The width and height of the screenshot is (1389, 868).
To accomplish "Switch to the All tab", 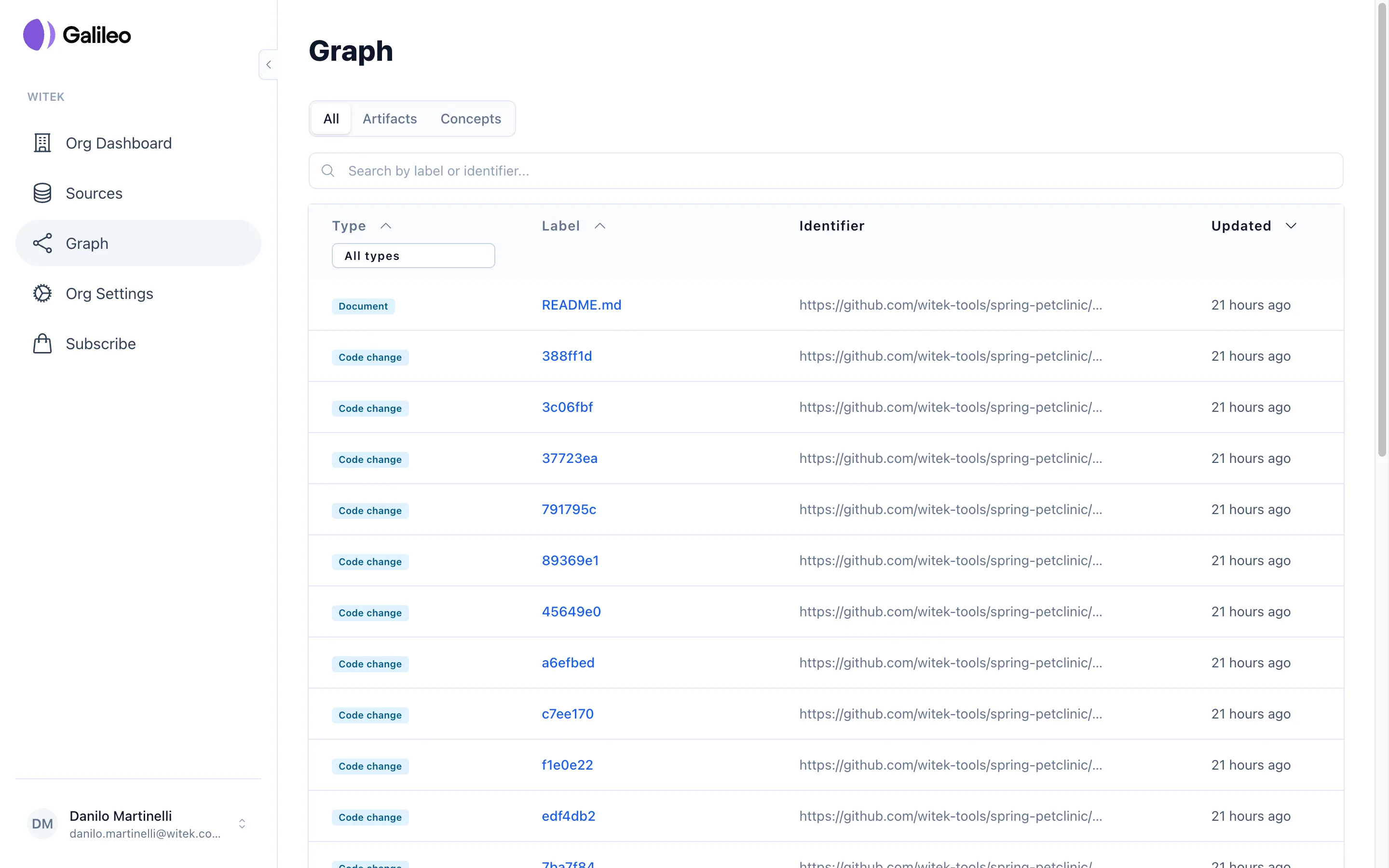I will click(331, 119).
